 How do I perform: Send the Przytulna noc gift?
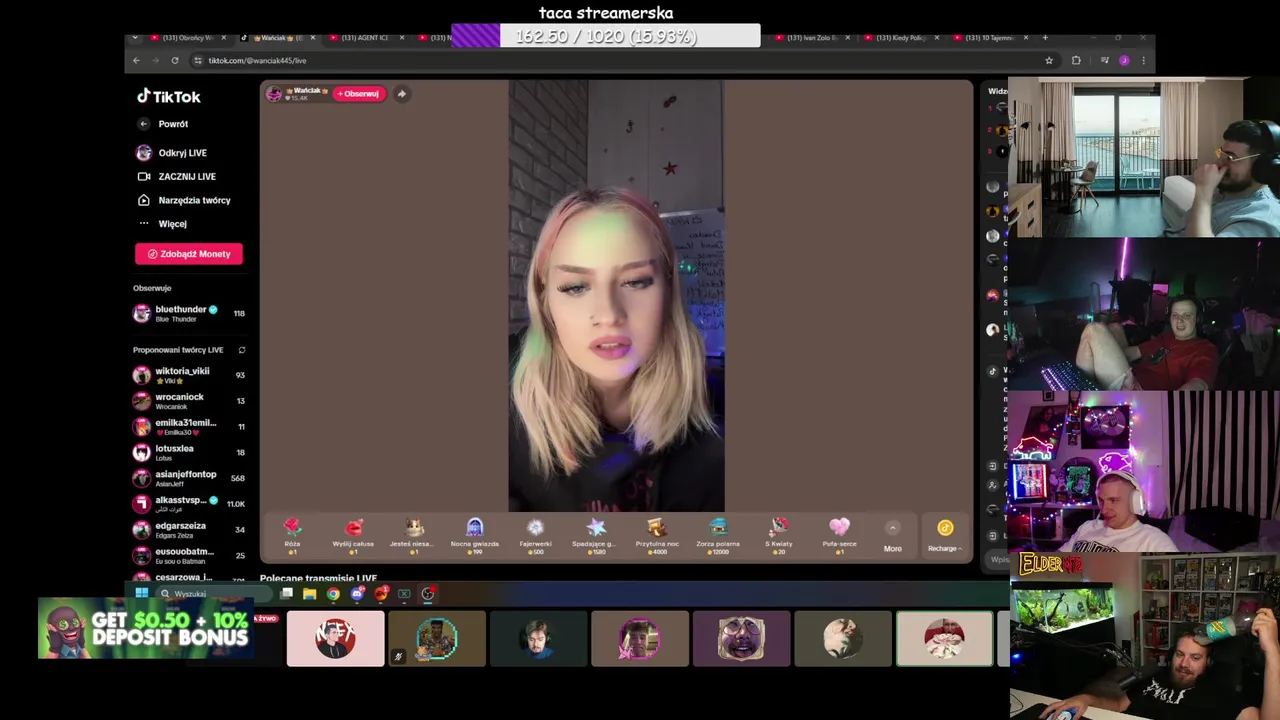coord(657,535)
